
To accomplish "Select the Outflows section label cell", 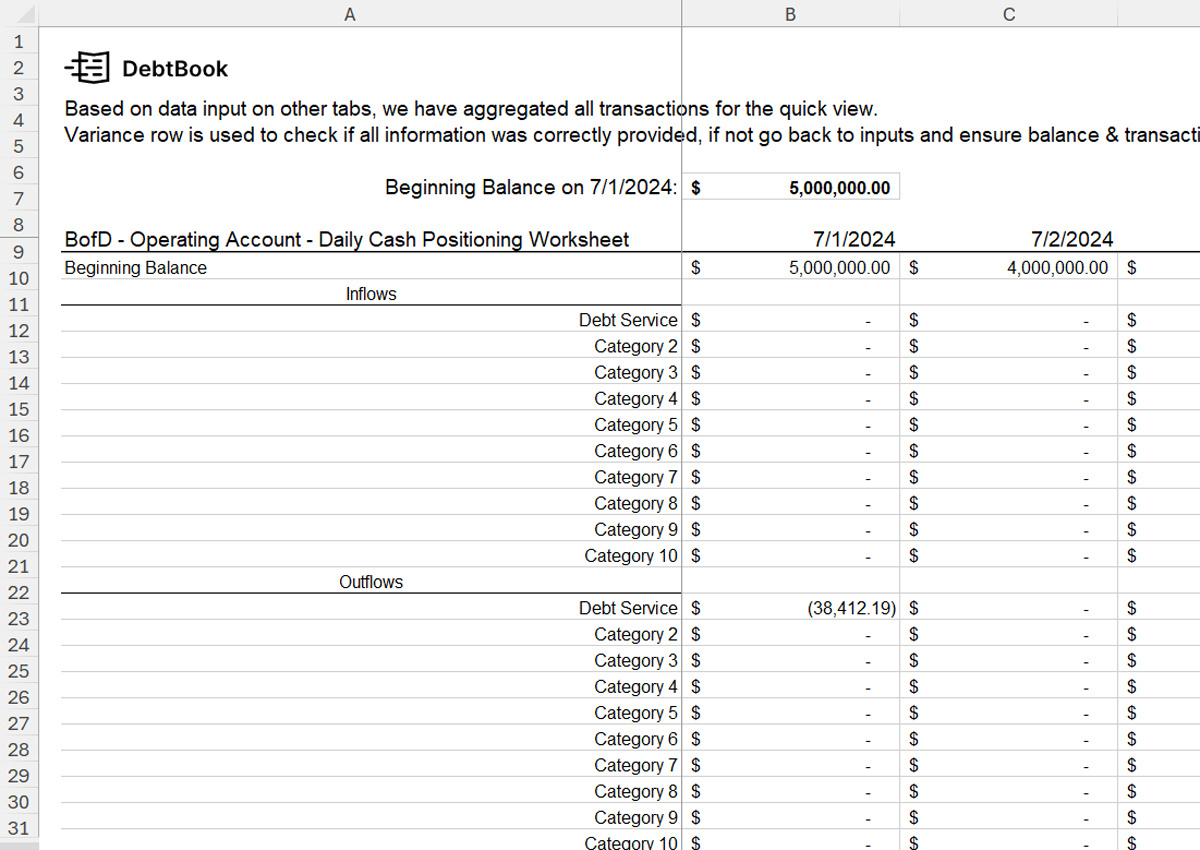I will (x=371, y=581).
